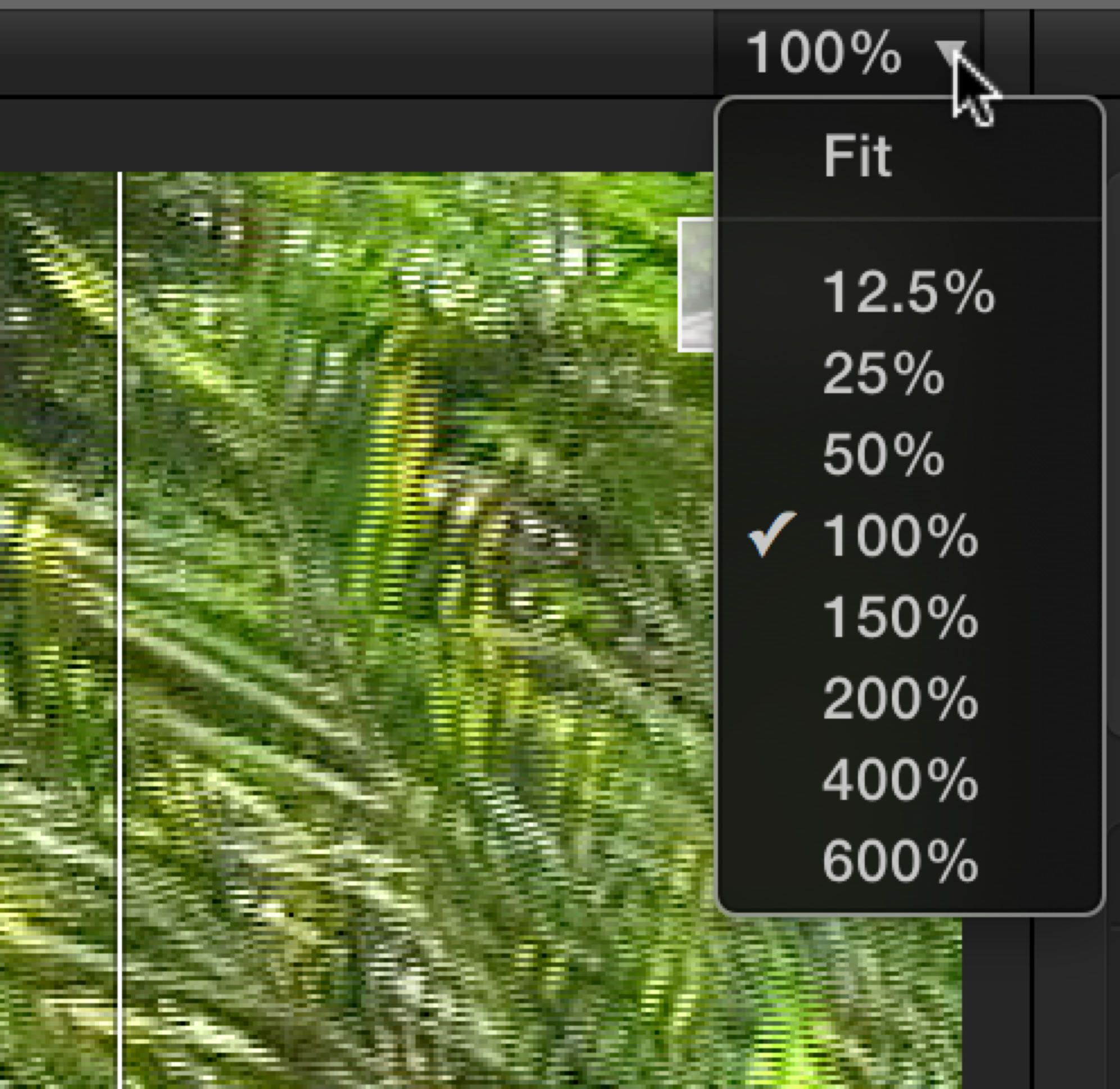Zoom the viewer to 150%
The image size is (1120, 1089).
click(900, 617)
